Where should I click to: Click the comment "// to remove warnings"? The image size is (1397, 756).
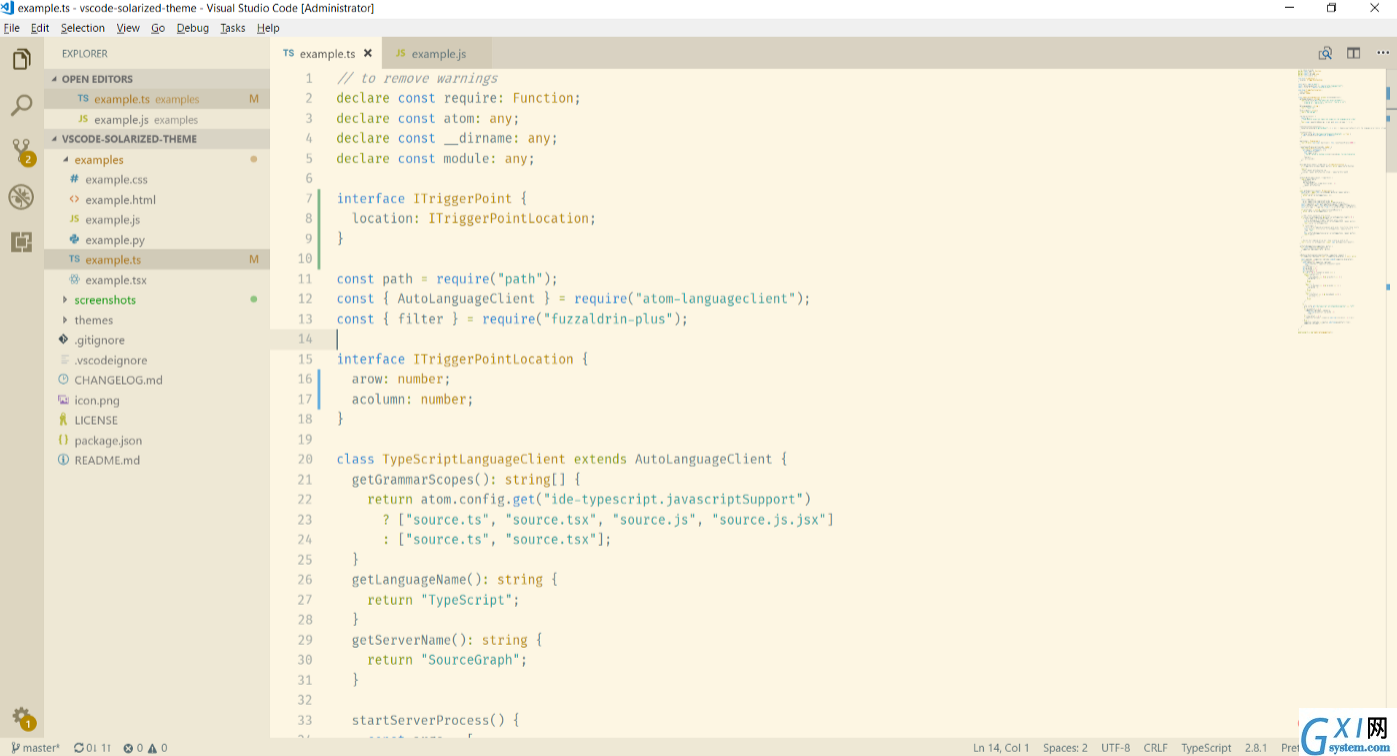(x=417, y=78)
